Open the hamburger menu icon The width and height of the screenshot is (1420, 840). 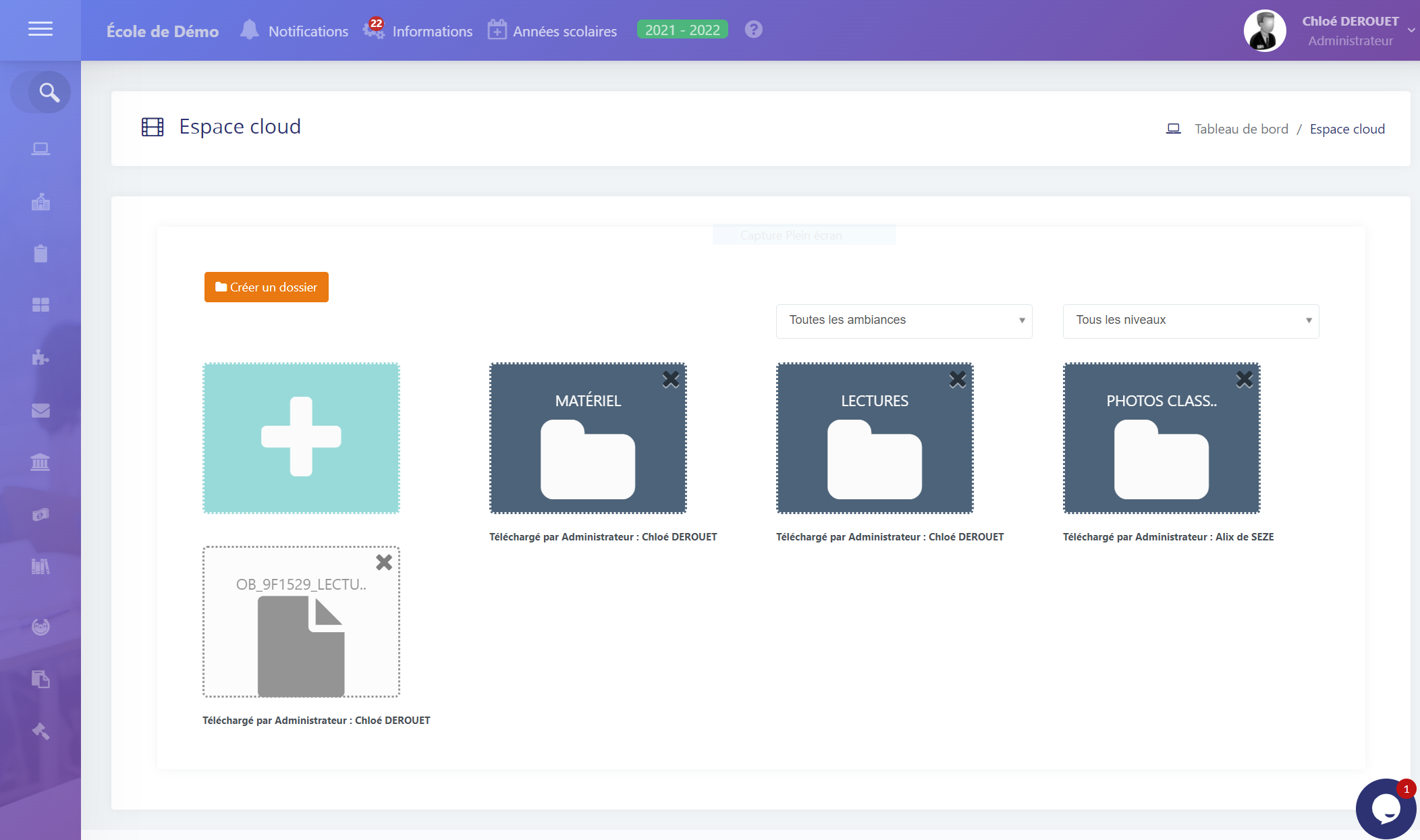click(40, 29)
